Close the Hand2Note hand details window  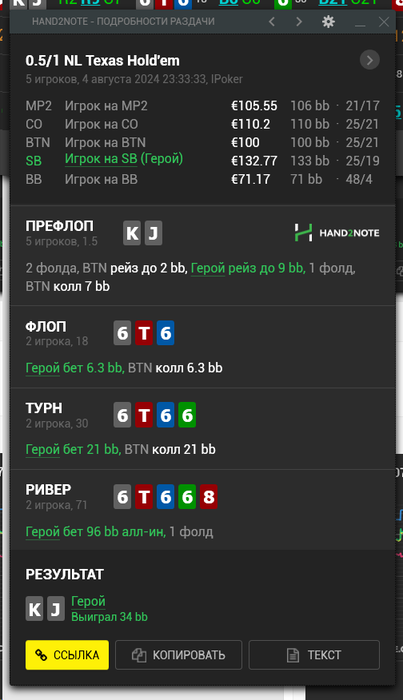point(384,21)
